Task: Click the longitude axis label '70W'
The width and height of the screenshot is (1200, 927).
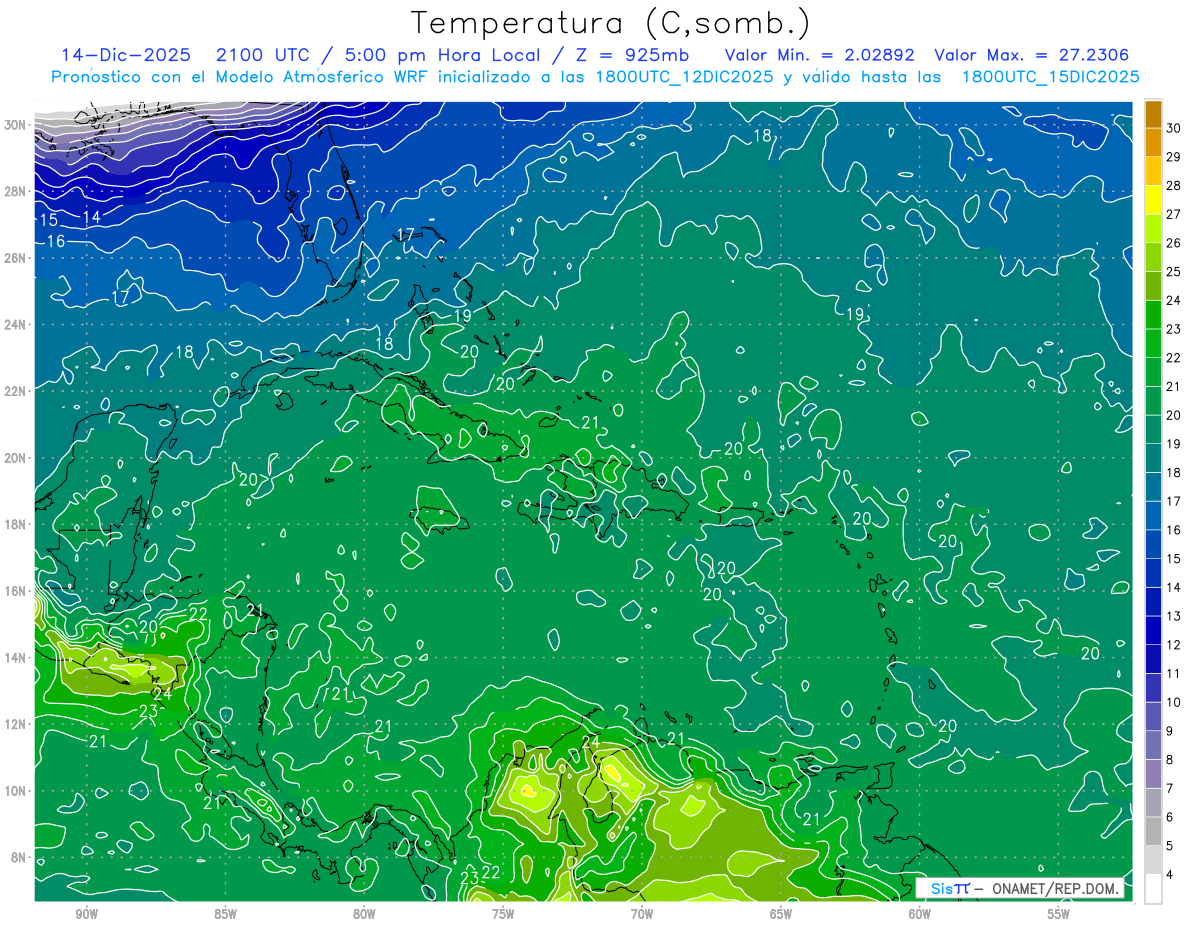Action: click(642, 914)
